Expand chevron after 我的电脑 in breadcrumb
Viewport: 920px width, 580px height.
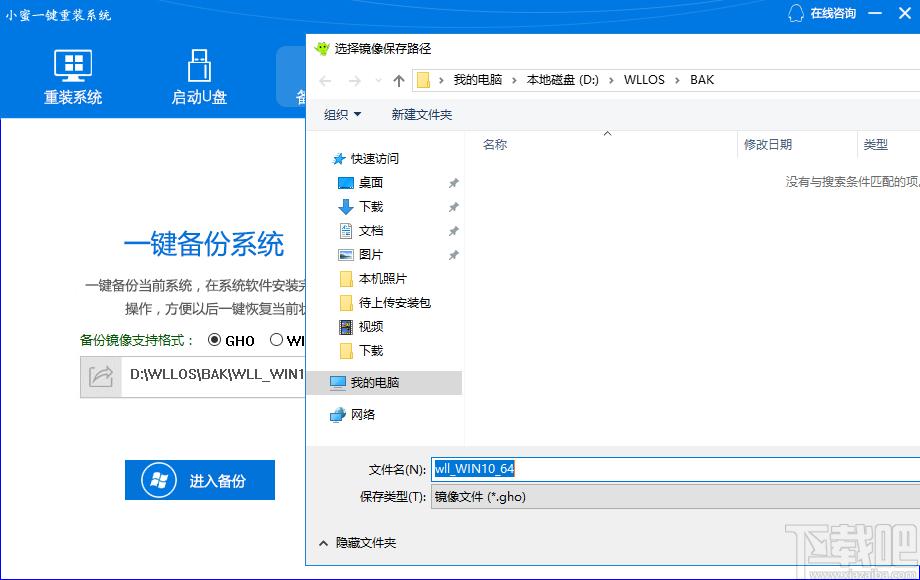coord(514,80)
